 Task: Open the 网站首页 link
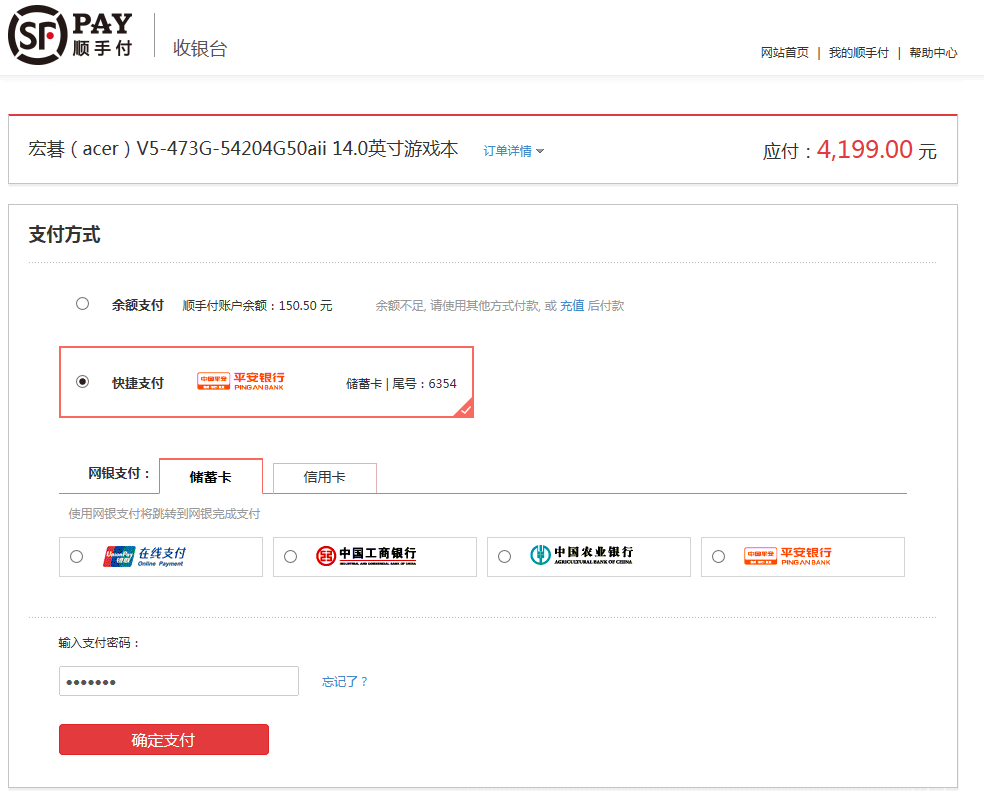[784, 53]
